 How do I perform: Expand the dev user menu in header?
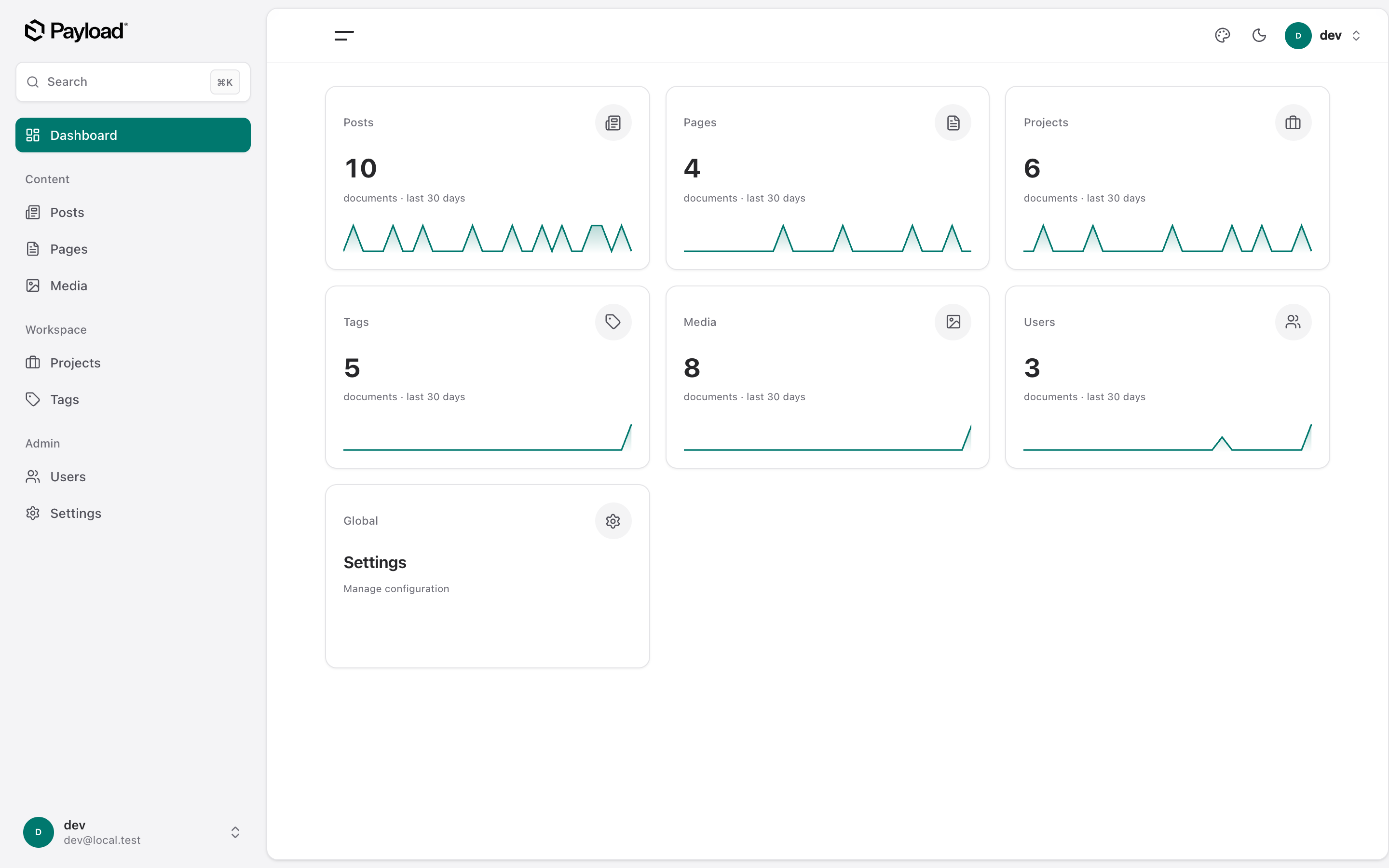(1356, 36)
